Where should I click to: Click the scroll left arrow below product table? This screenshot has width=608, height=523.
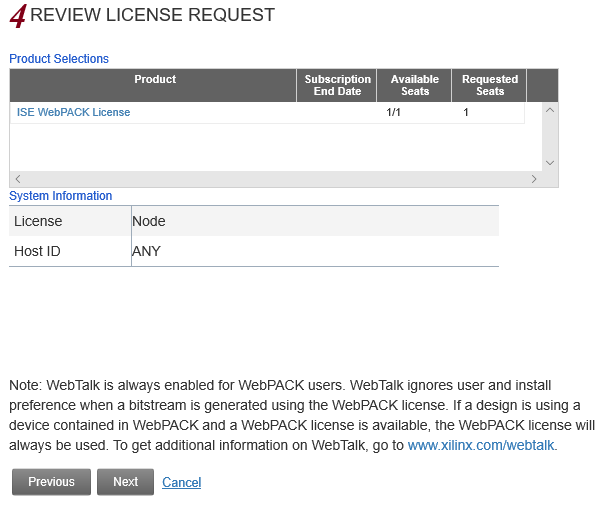pyautogui.click(x=17, y=179)
